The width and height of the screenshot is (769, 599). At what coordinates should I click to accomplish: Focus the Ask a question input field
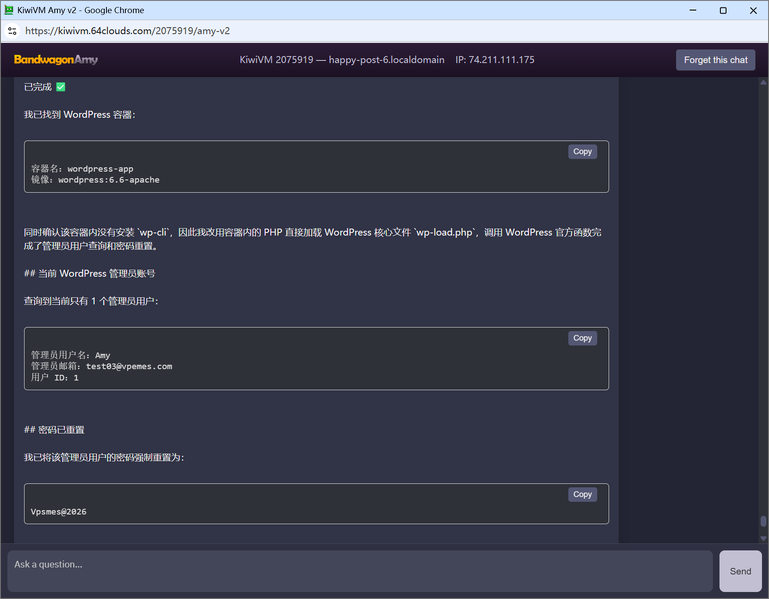tap(360, 571)
